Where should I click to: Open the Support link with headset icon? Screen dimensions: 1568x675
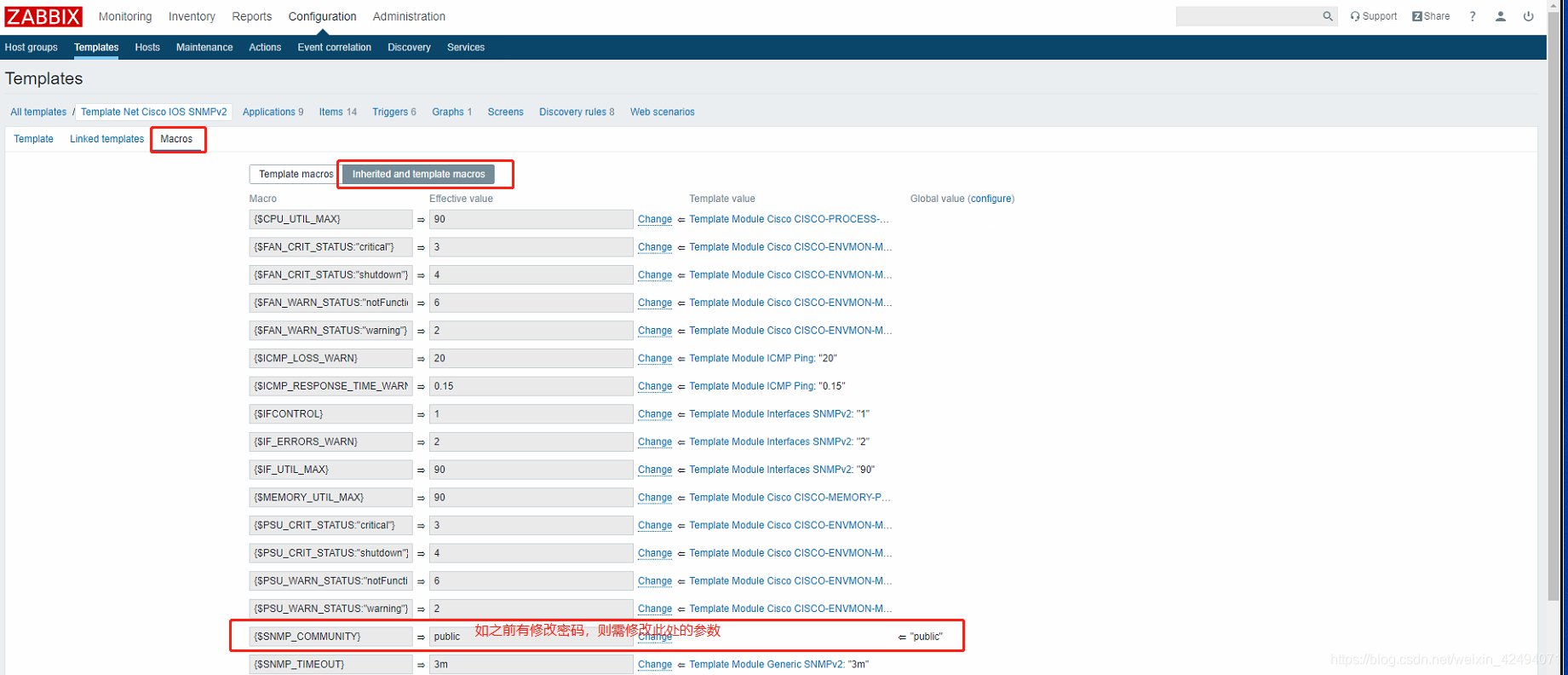tap(1373, 16)
